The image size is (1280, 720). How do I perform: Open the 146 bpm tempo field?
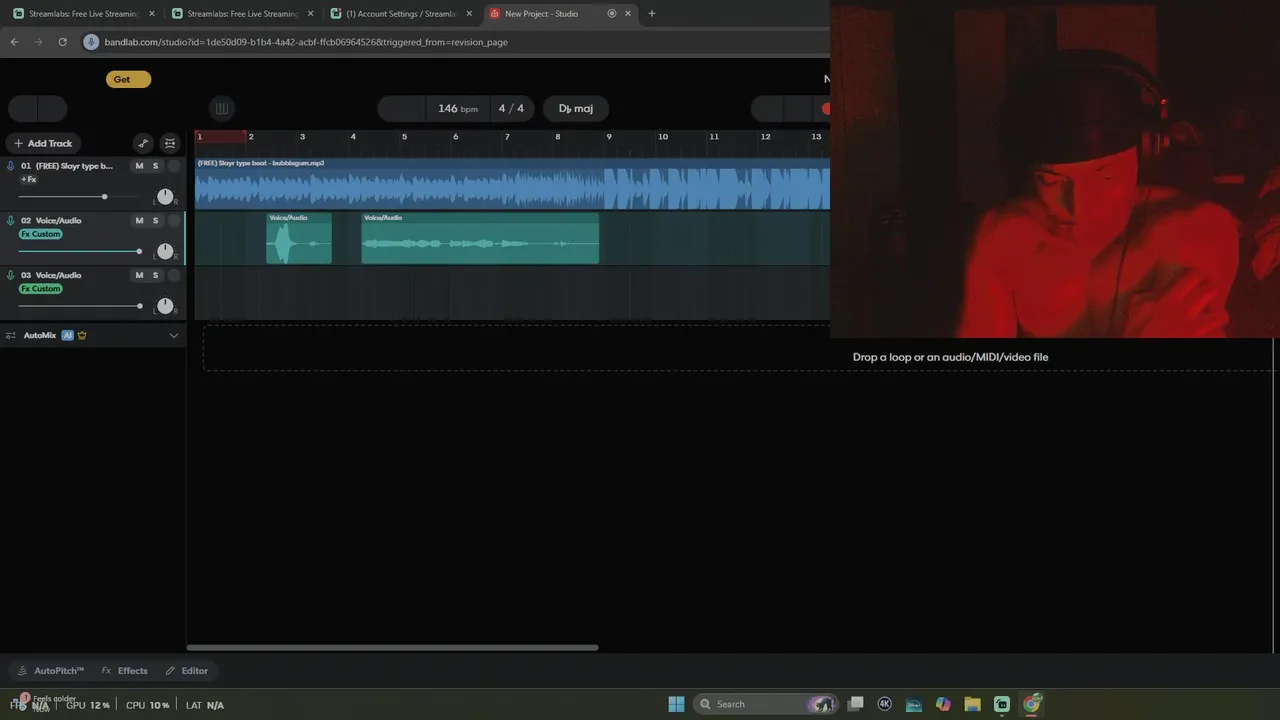[458, 109]
